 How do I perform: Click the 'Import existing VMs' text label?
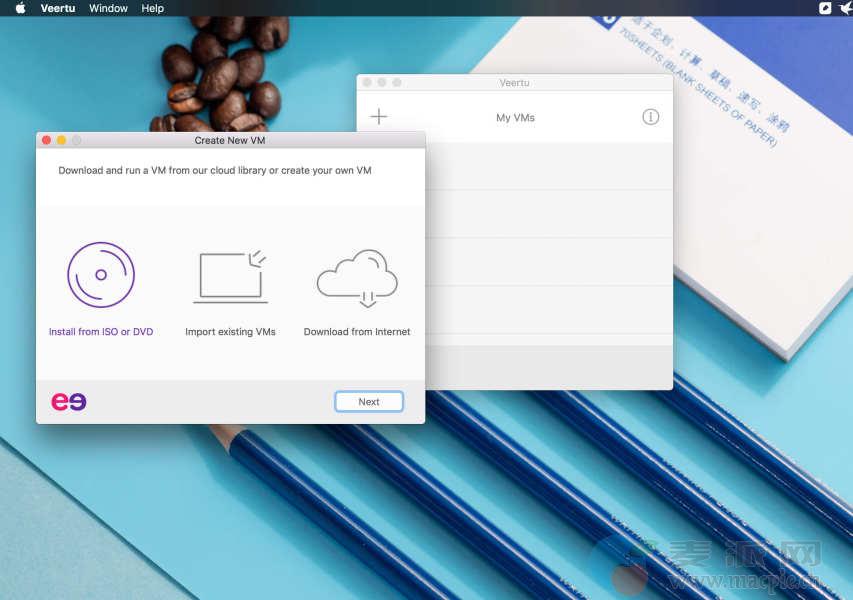(230, 332)
